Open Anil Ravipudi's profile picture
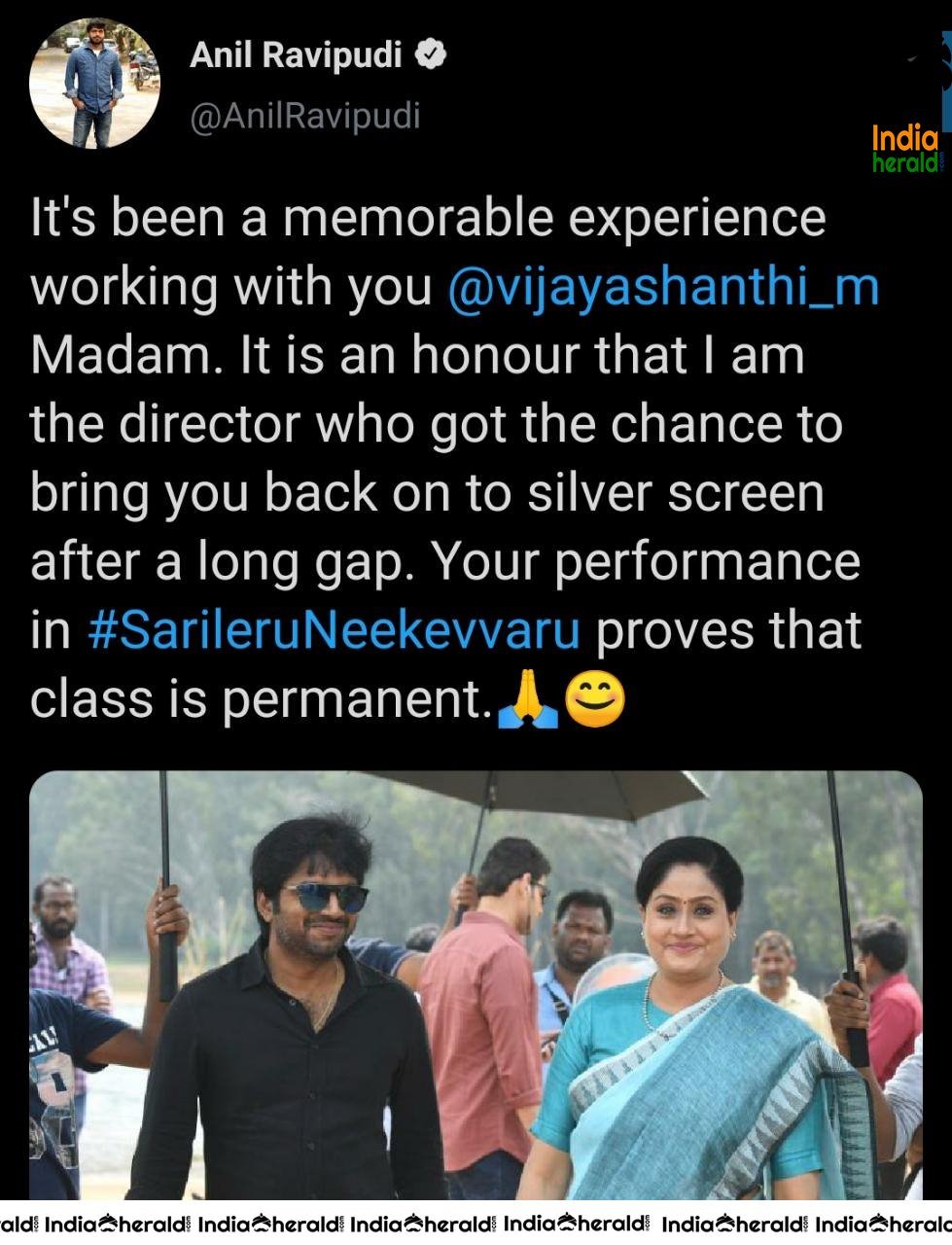This screenshot has height=1245, width=952. (94, 84)
